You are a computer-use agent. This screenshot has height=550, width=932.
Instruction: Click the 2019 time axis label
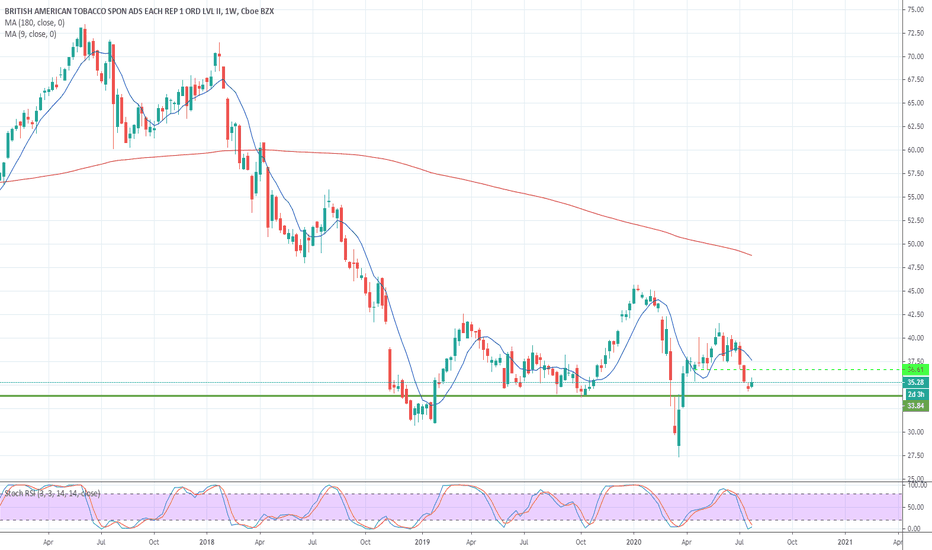coord(422,542)
